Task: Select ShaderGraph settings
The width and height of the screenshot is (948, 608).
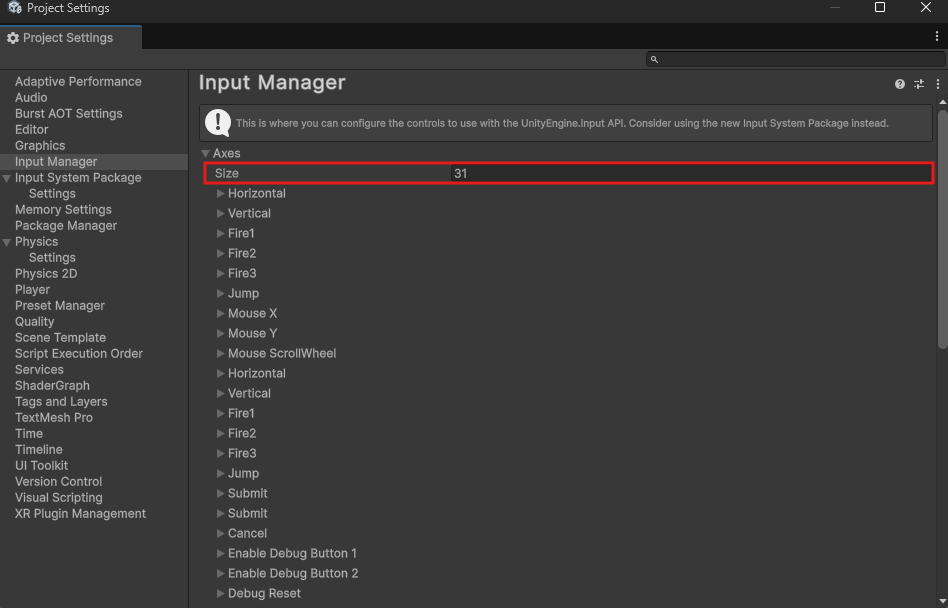Action: [52, 386]
